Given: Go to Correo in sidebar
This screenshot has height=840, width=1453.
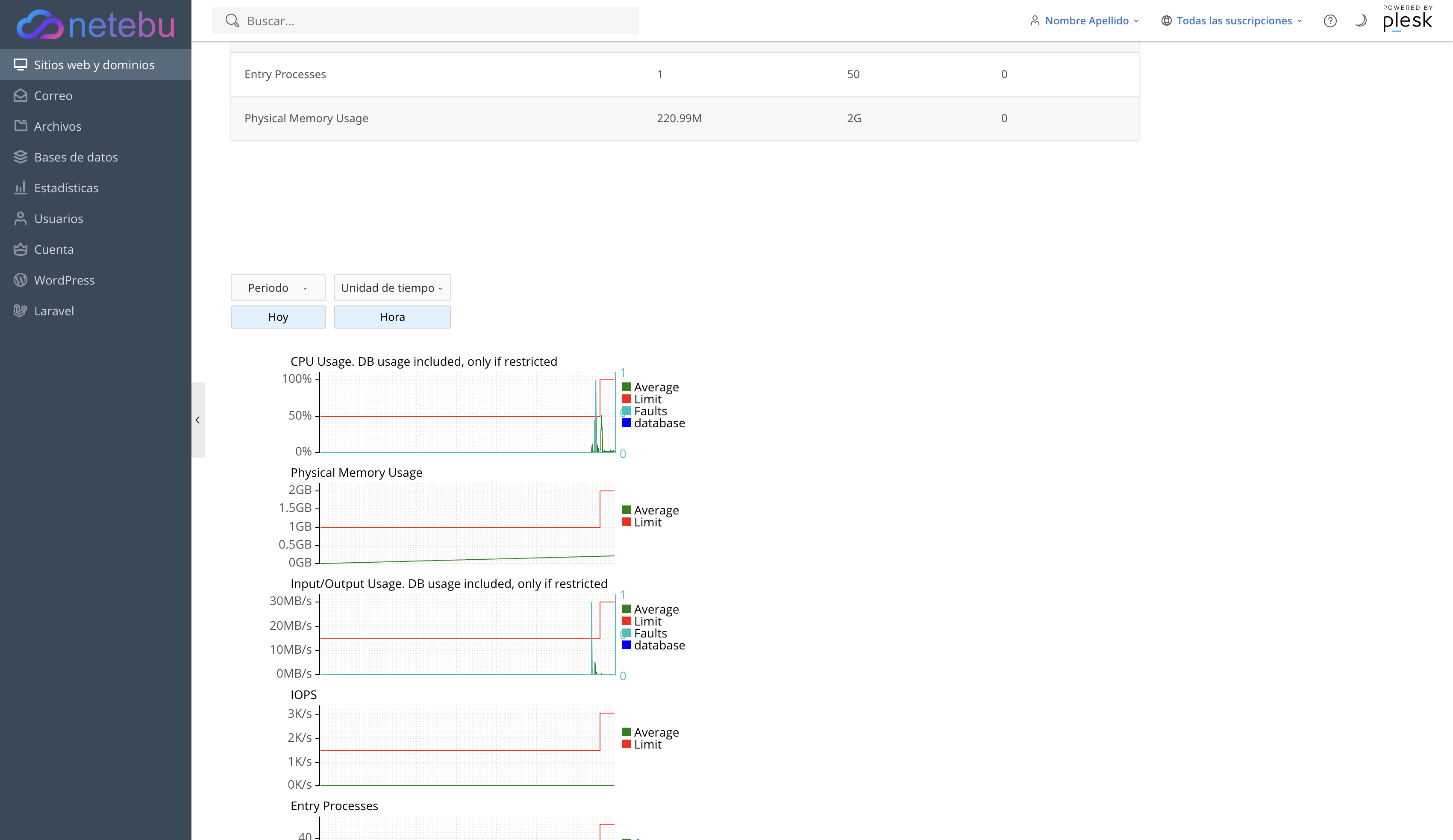Looking at the screenshot, I should (96, 95).
